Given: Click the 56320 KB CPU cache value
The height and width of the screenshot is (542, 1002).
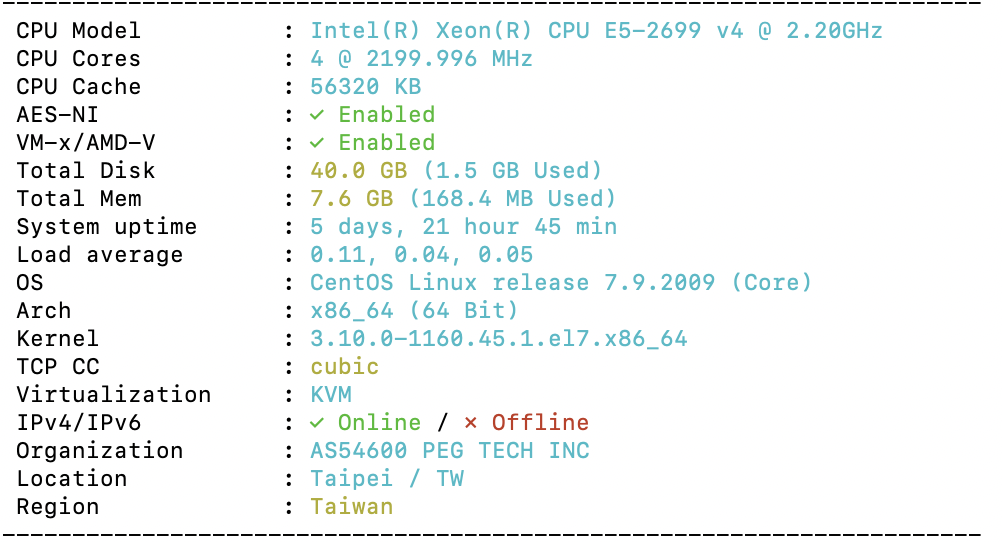Looking at the screenshot, I should (x=366, y=87).
